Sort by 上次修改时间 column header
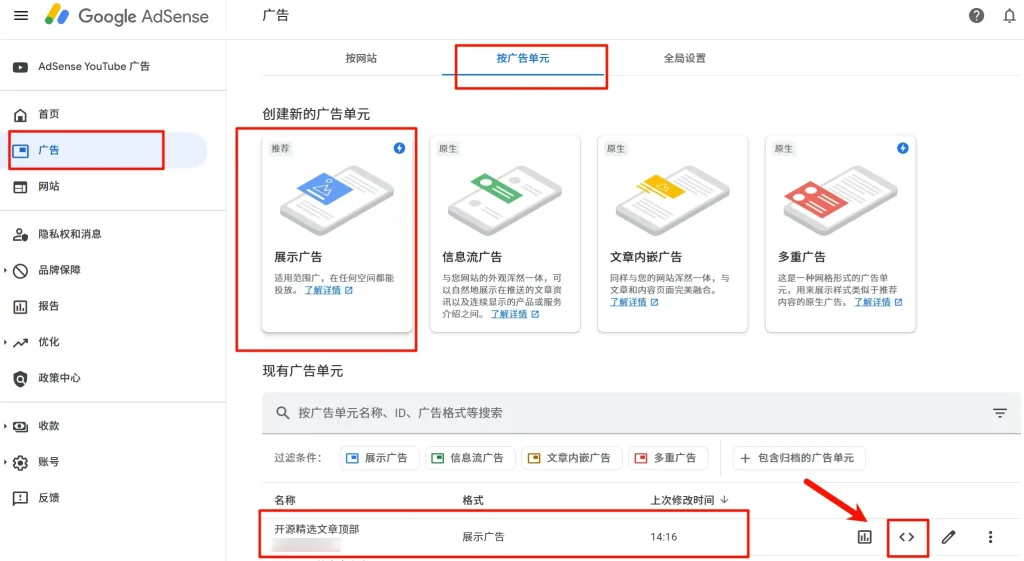 click(x=688, y=500)
